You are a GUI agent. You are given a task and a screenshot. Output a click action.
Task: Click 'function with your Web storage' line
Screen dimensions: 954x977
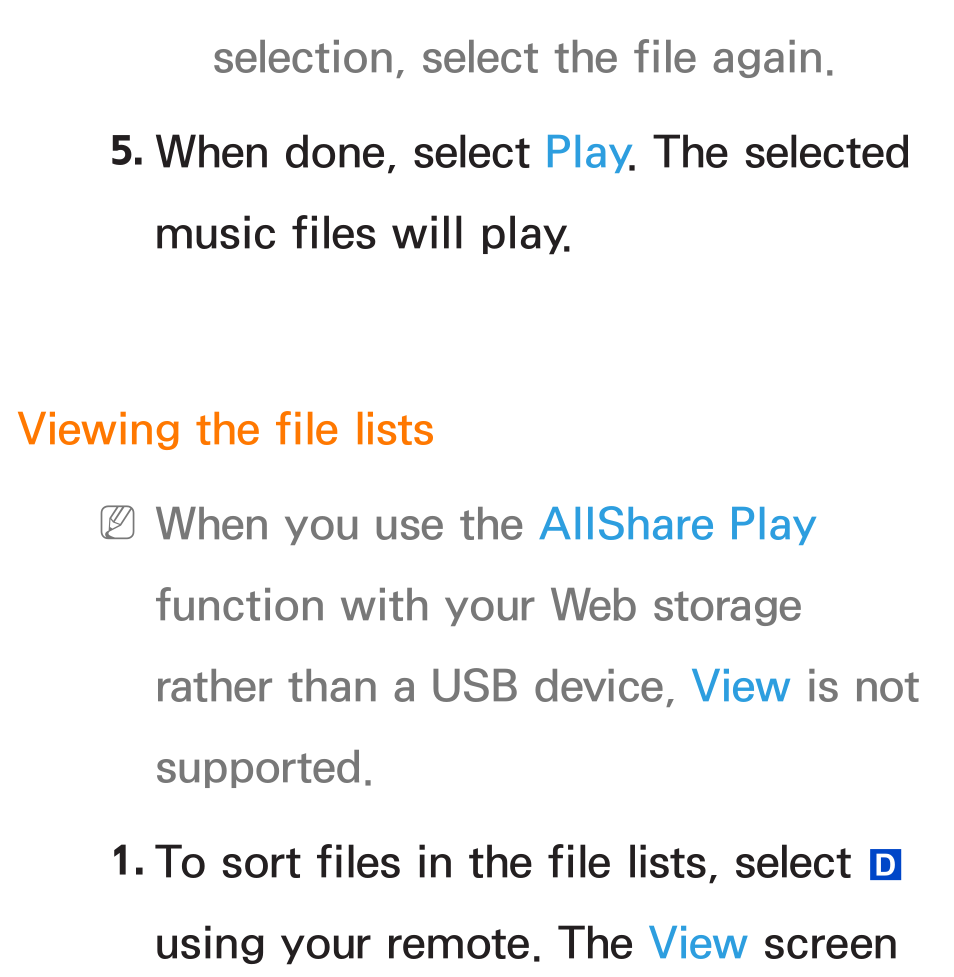479,606
